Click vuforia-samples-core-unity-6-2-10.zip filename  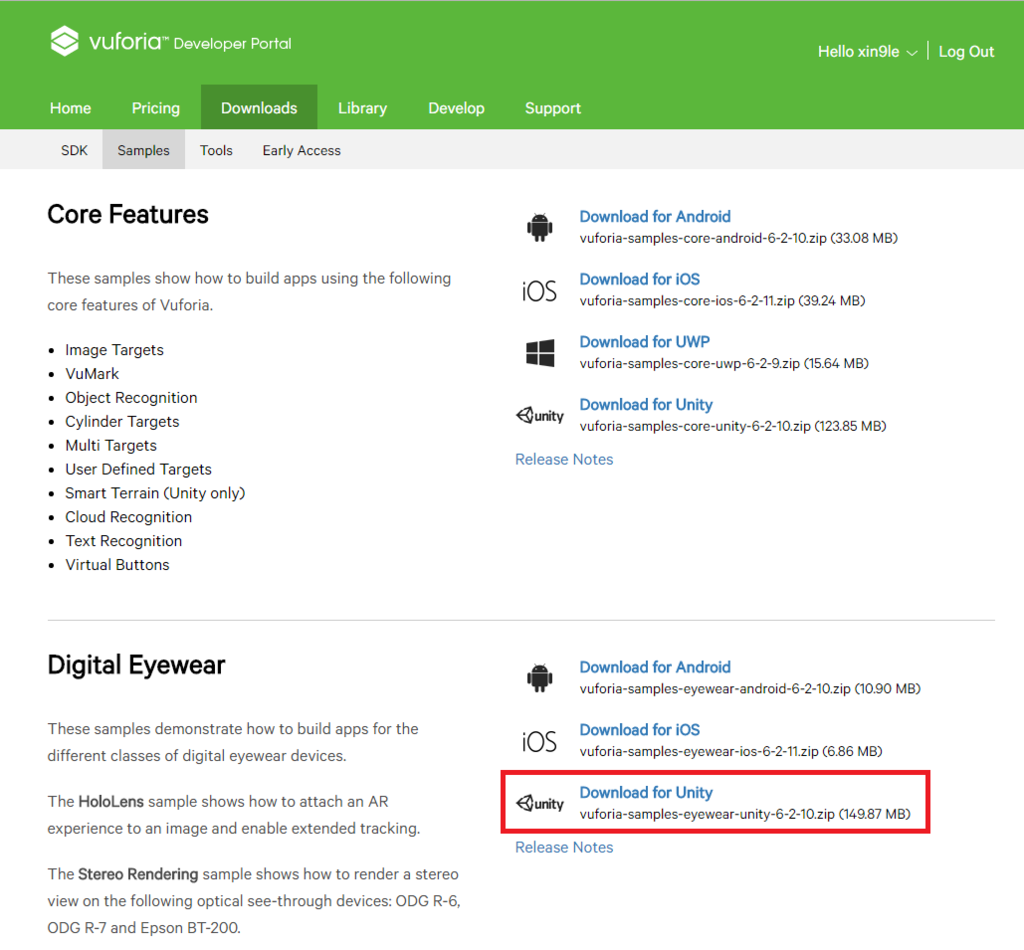(695, 426)
